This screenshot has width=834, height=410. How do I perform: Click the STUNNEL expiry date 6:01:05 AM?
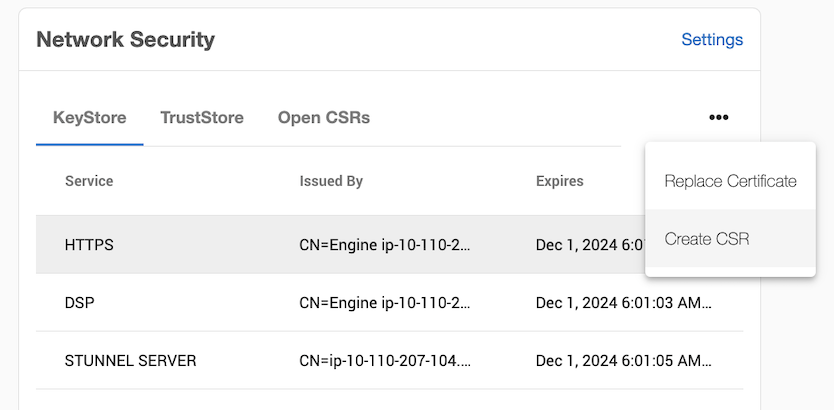coord(624,361)
